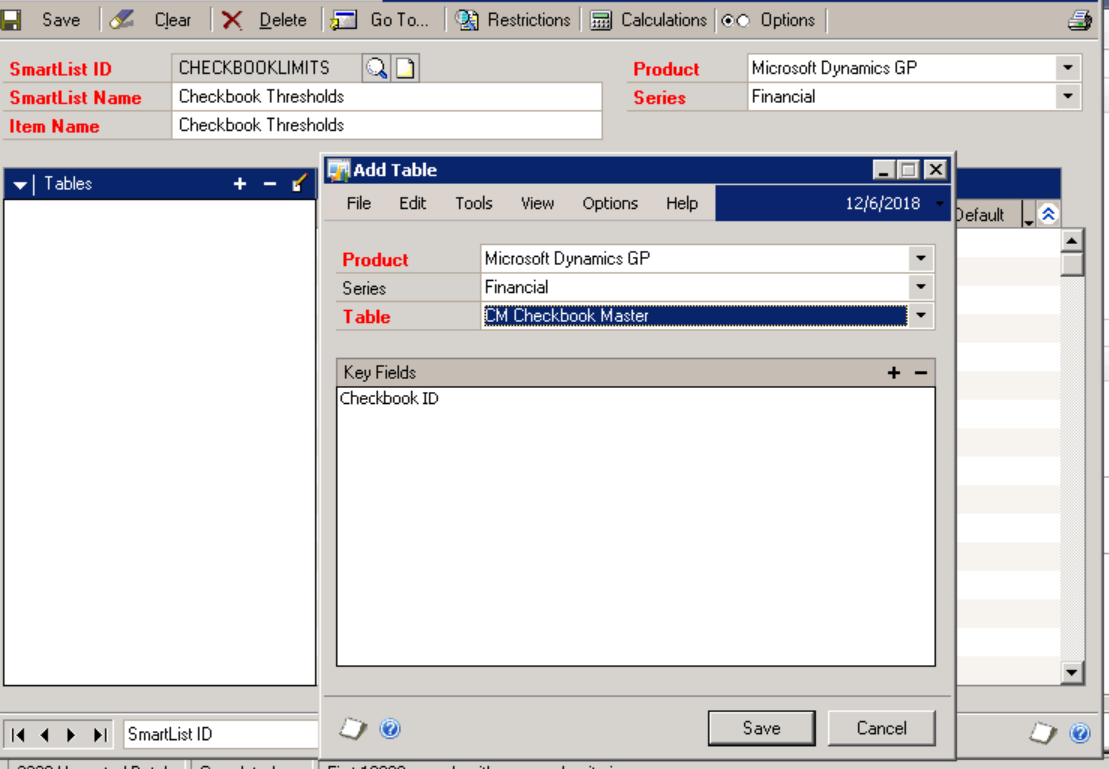This screenshot has height=769, width=1109.
Task: Click the minus icon in the Tables header
Action: click(x=269, y=184)
